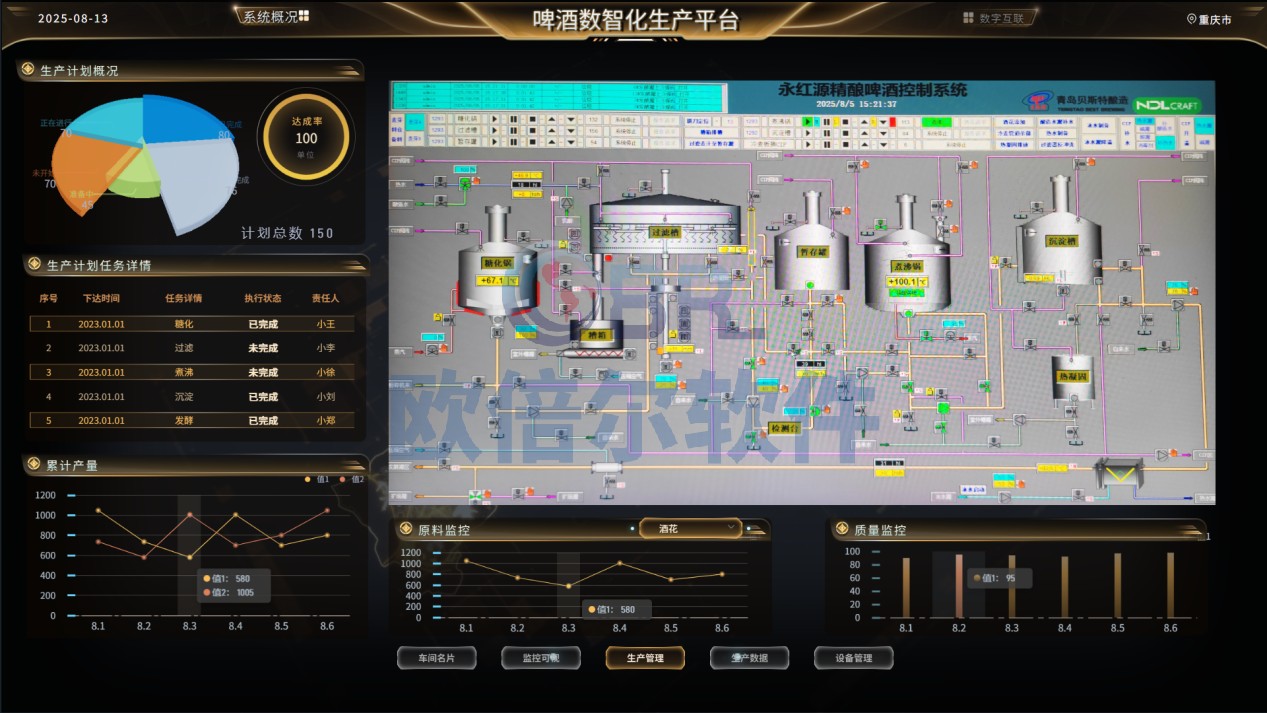Click the 生产计划概况 panel header icon
Viewport: 1267px width, 713px height.
pos(27,70)
